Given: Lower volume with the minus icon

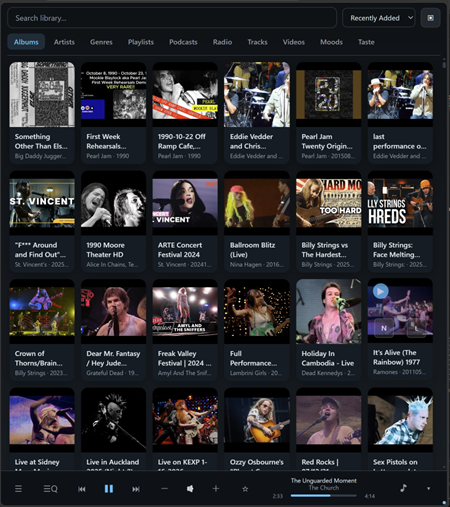Looking at the screenshot, I should [164, 489].
